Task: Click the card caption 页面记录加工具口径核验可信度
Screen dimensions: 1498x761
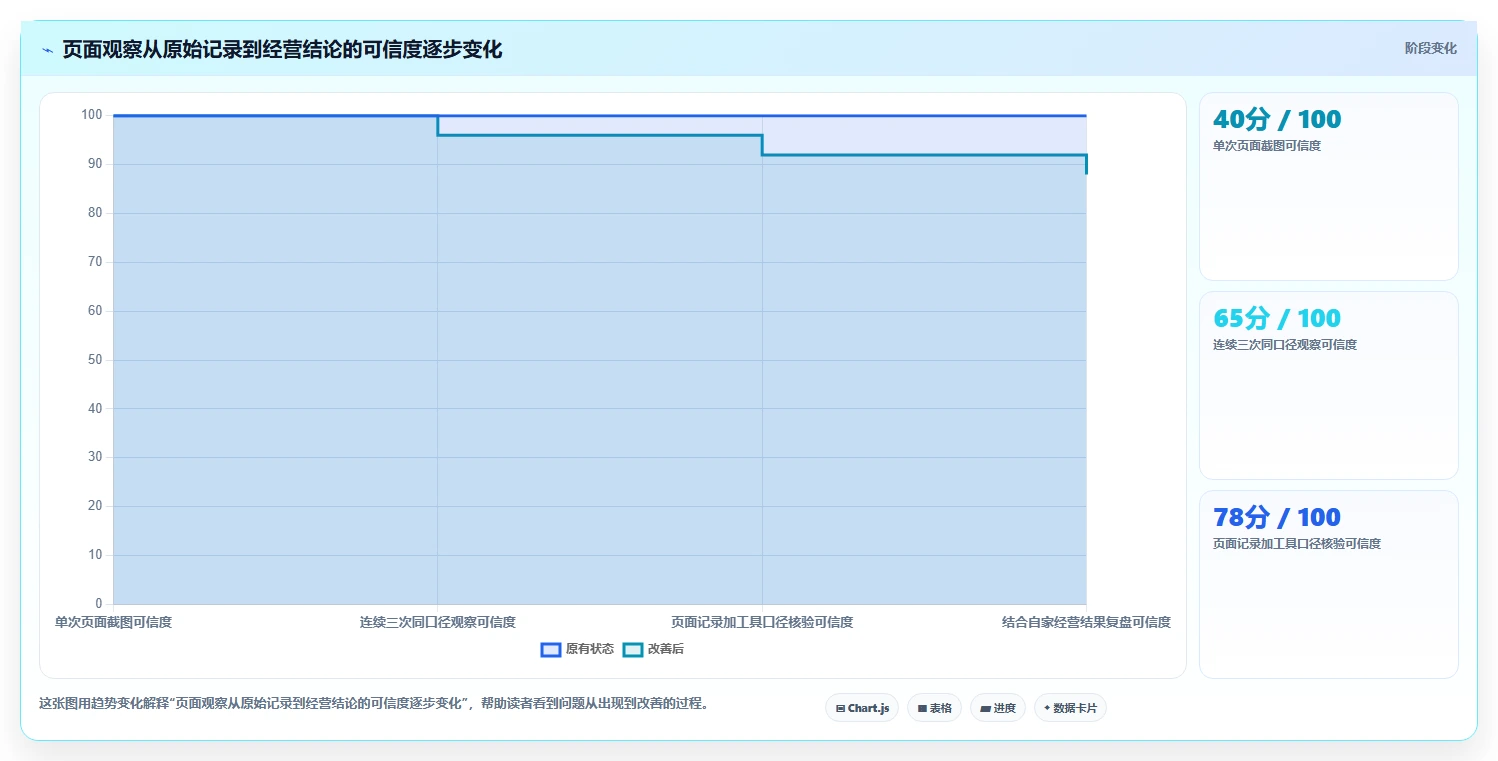Action: click(x=1297, y=544)
